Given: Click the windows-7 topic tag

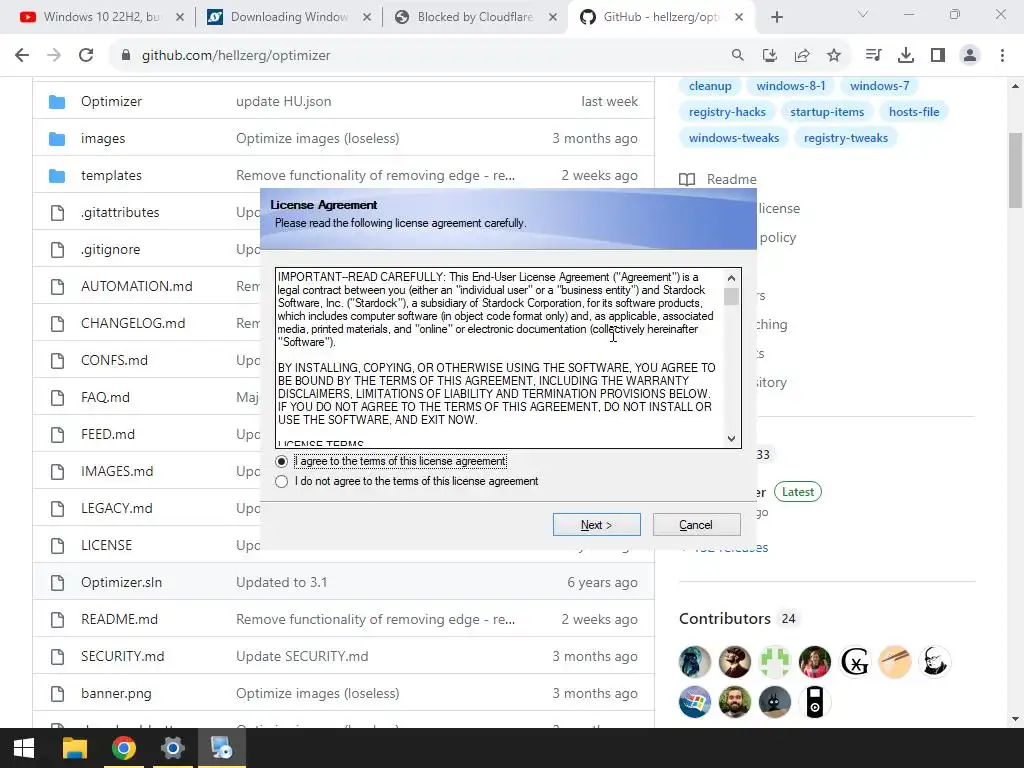Looking at the screenshot, I should tap(879, 86).
